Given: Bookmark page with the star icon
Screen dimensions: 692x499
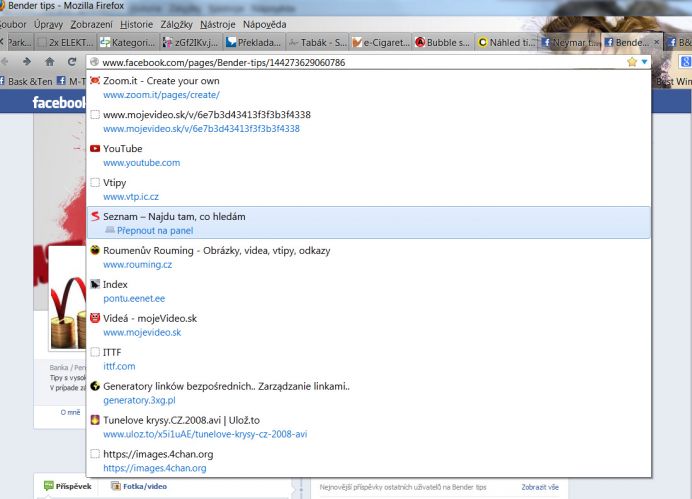Looking at the screenshot, I should [x=632, y=62].
